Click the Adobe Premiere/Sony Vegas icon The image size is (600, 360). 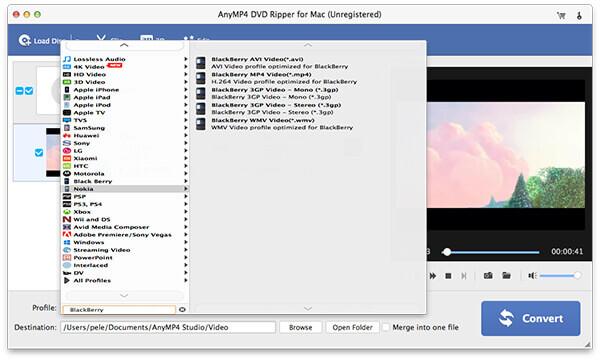(67, 235)
